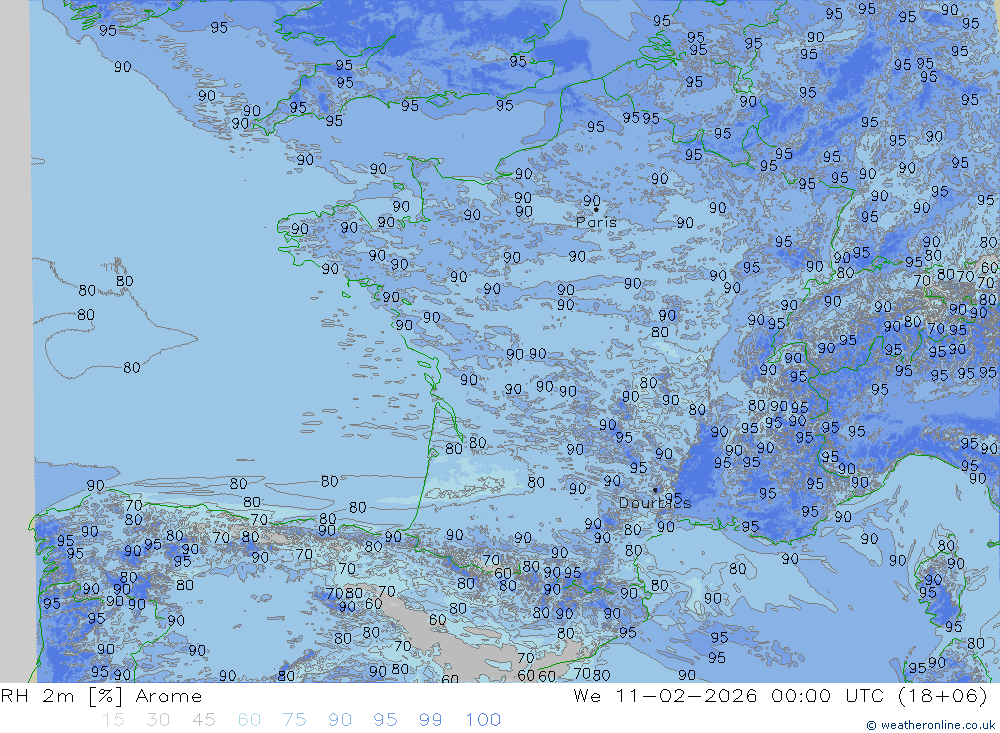Screen dimensions: 1000x733
Task: Click the legend value 100
Action: pos(483,720)
